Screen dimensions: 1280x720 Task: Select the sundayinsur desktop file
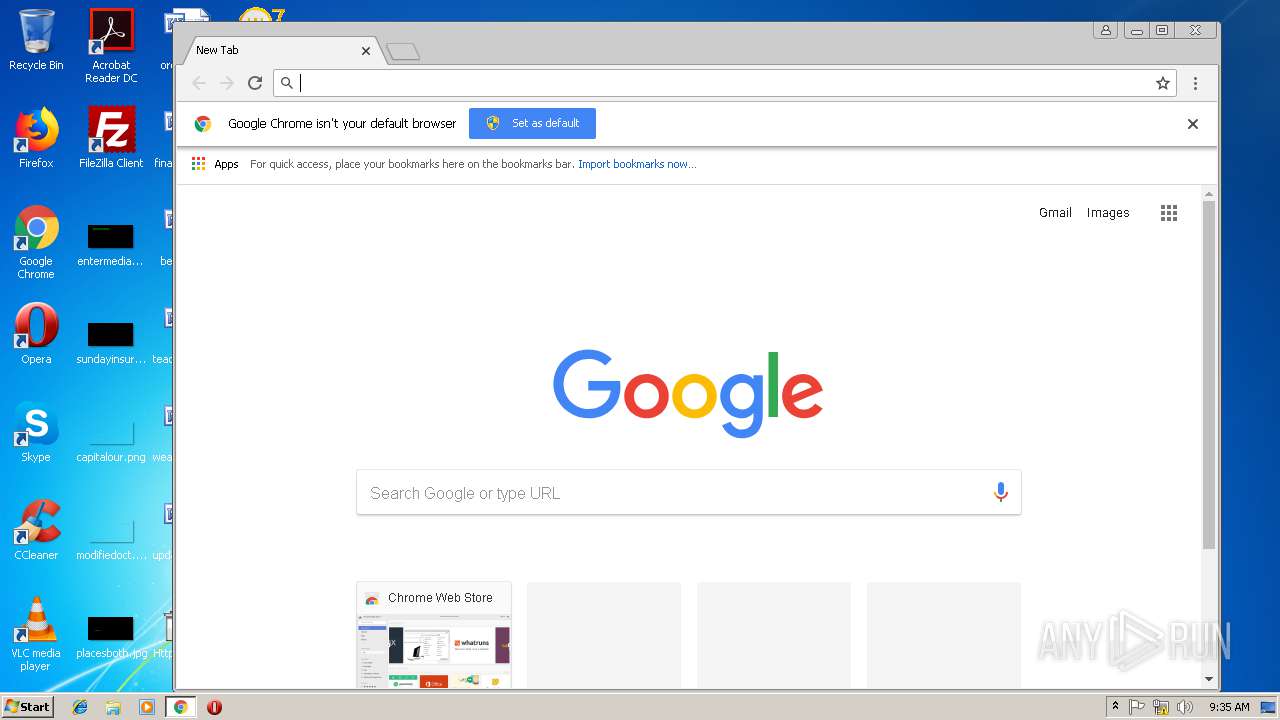[111, 342]
